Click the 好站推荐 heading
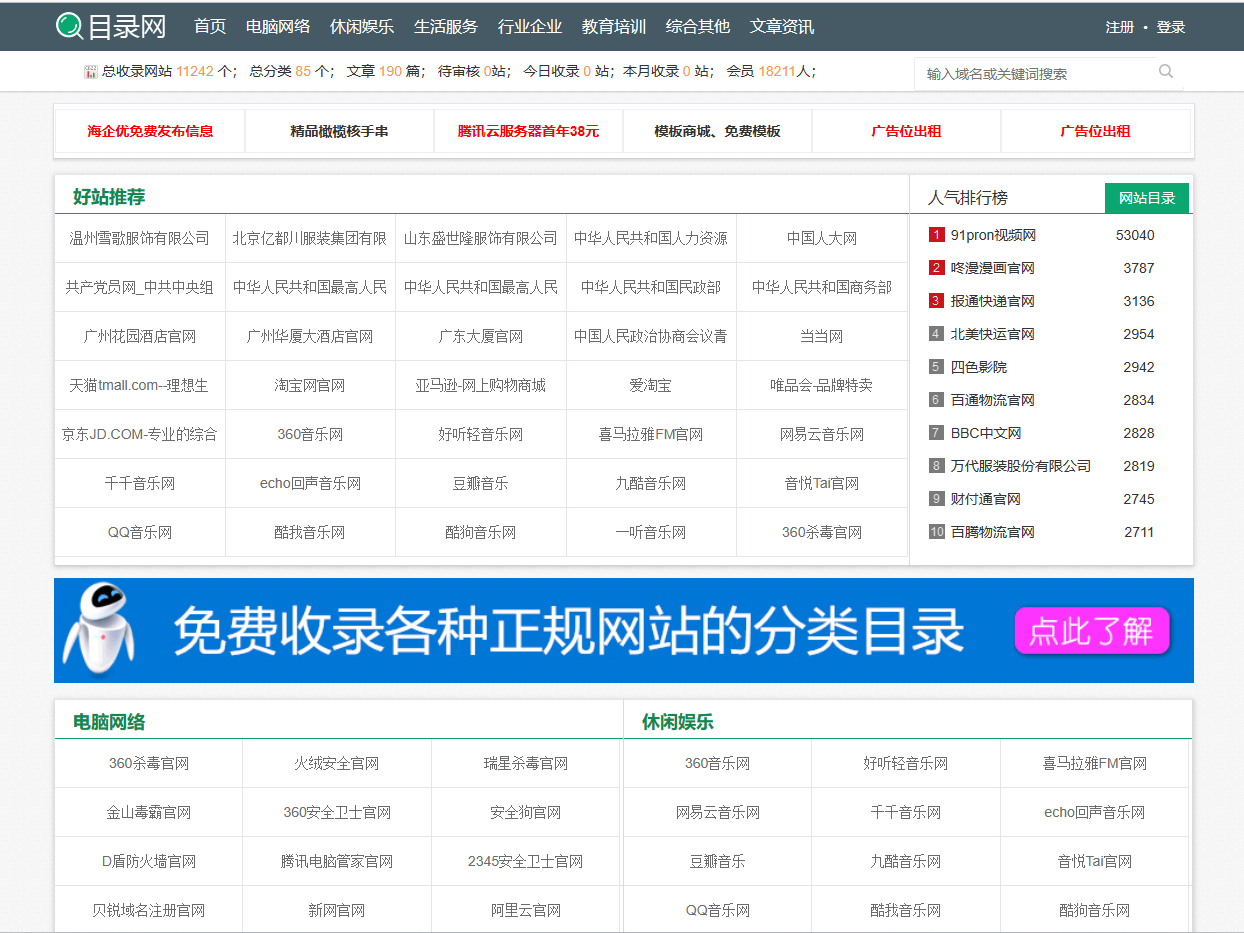This screenshot has width=1244, height=933. (109, 197)
